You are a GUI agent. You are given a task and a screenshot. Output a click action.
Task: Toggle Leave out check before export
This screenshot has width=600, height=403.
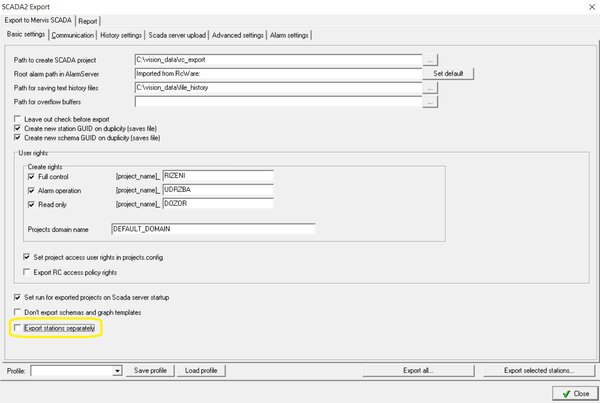pyautogui.click(x=16, y=119)
